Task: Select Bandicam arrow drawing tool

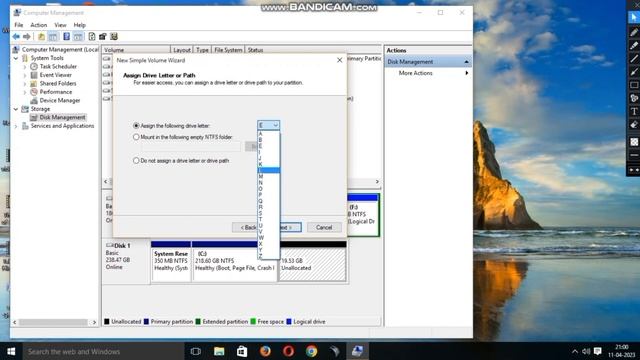Action: (x=634, y=72)
